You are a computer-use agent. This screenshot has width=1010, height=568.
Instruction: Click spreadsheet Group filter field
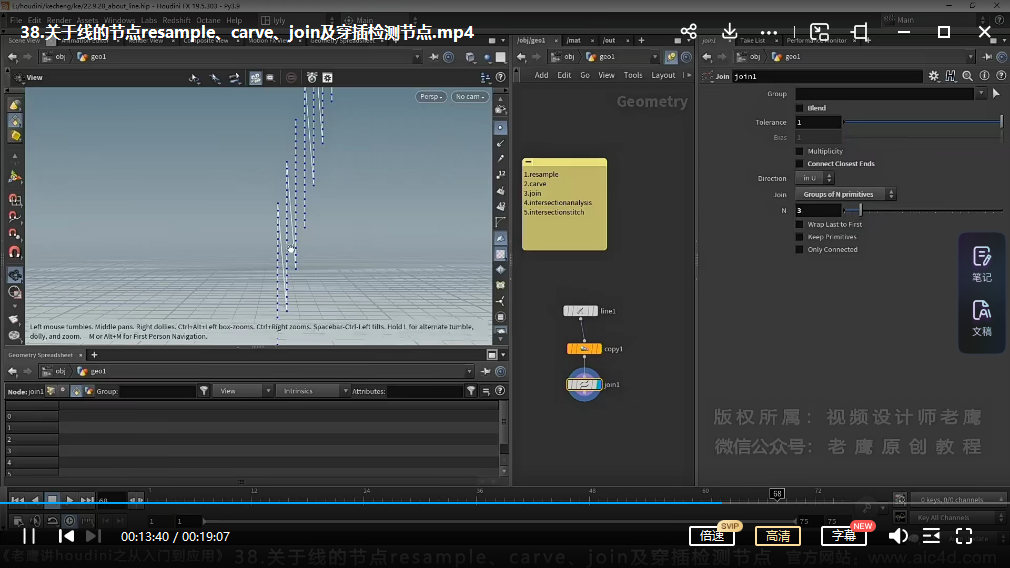click(x=157, y=391)
